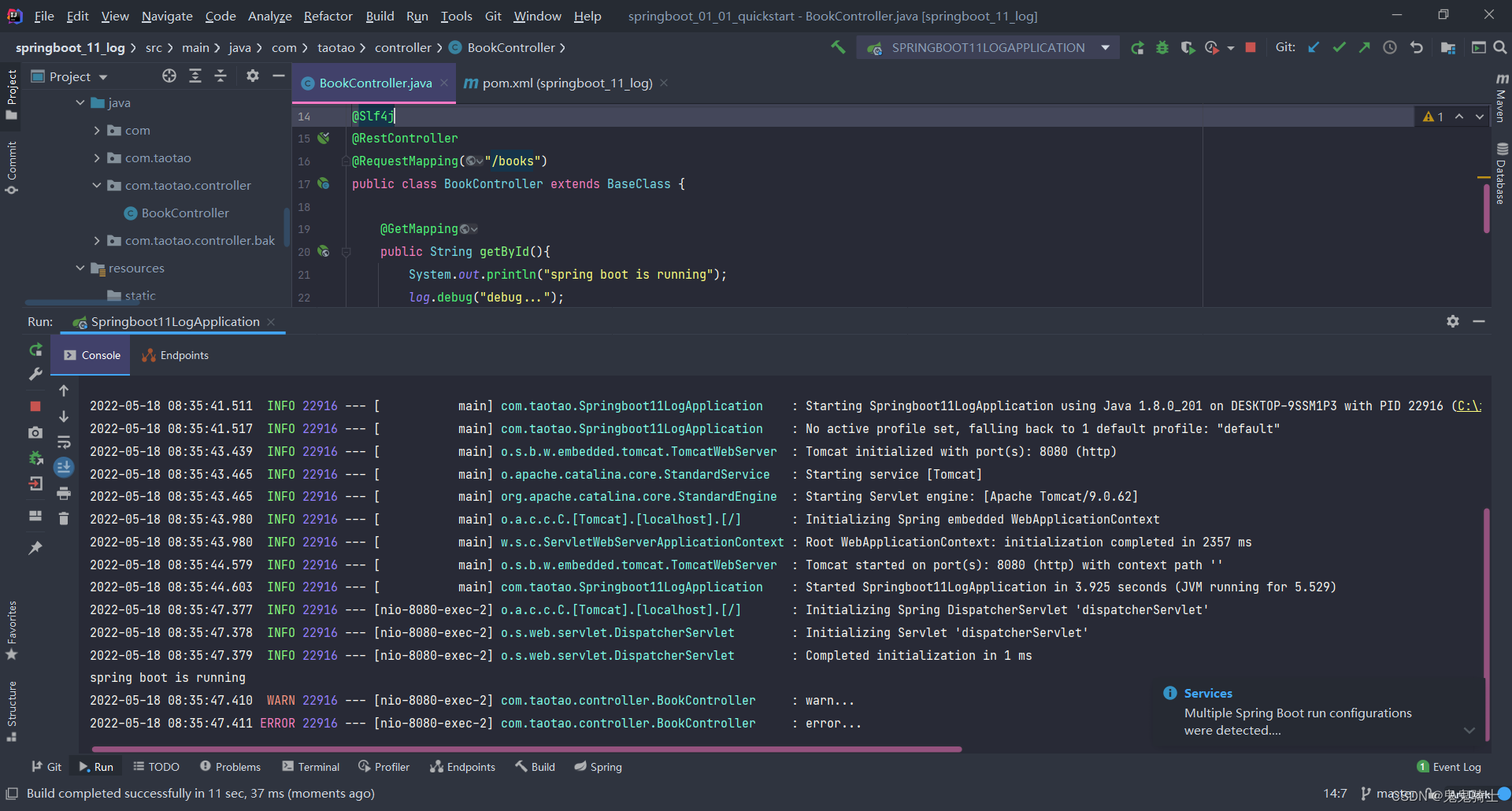The image size is (1512, 811).
Task: Open the Database side panel
Action: click(1502, 173)
